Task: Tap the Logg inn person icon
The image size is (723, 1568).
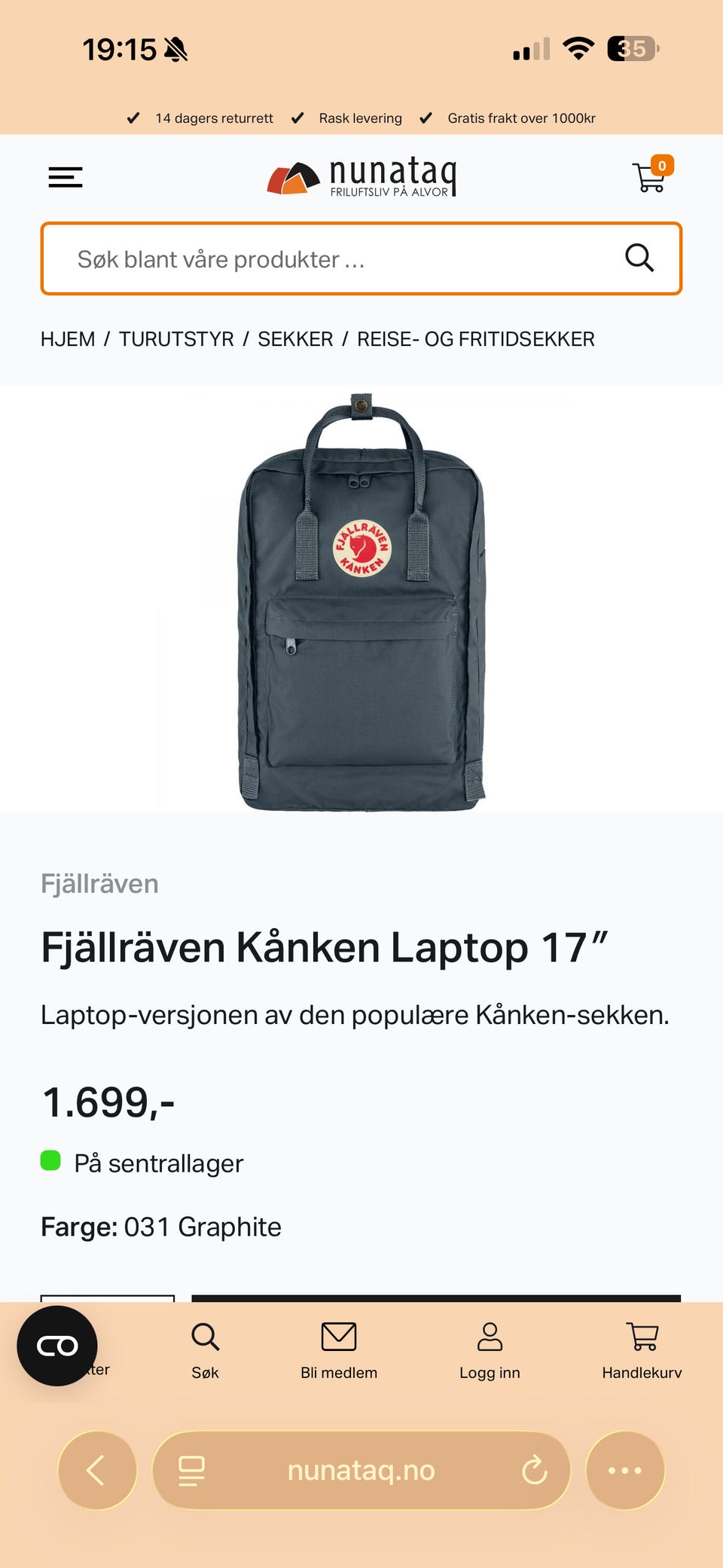Action: point(490,1337)
